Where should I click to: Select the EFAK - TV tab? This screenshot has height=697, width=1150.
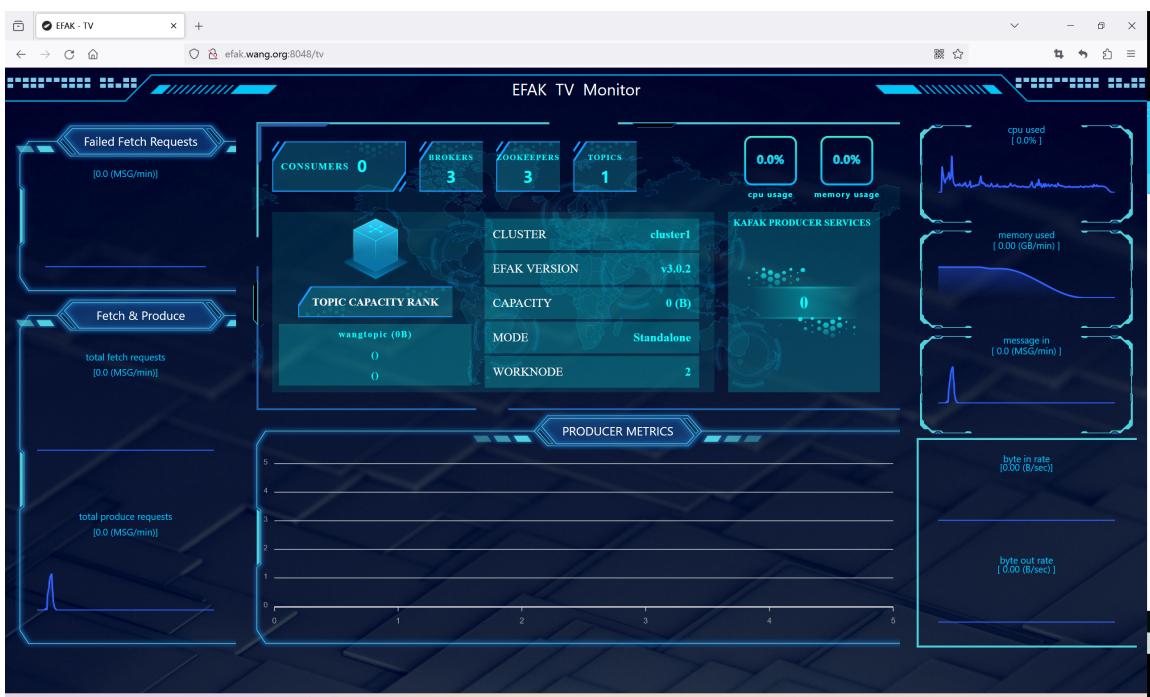109,26
